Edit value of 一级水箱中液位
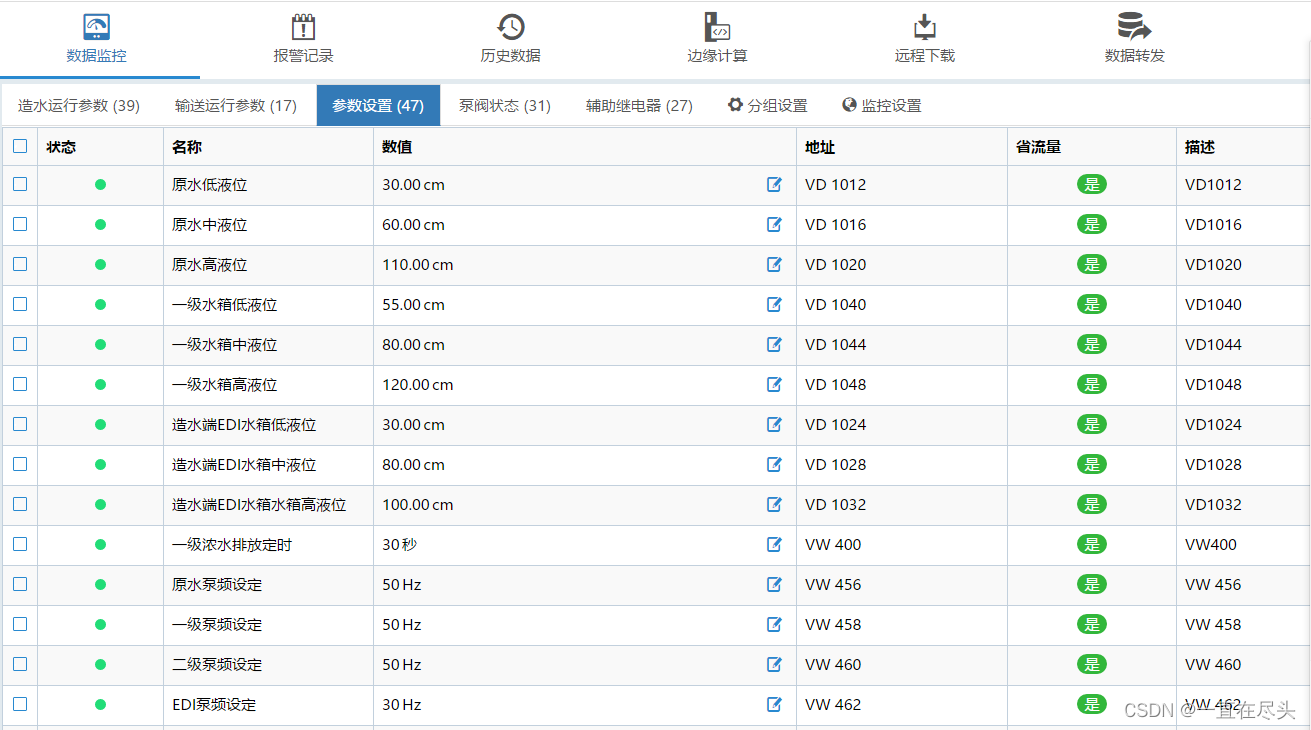The width and height of the screenshot is (1311, 730). [774, 344]
